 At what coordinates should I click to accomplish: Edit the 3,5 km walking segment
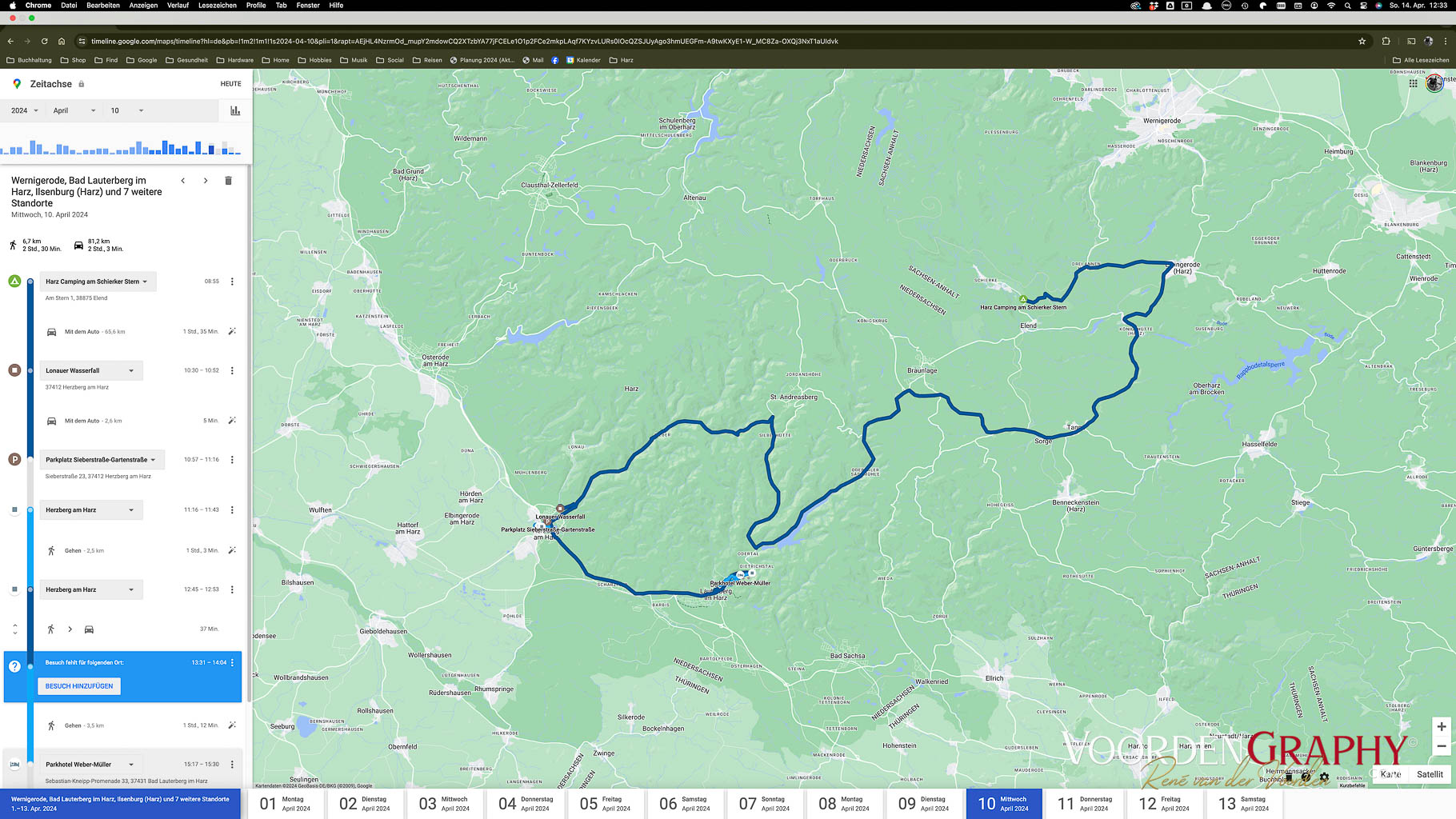coord(232,725)
